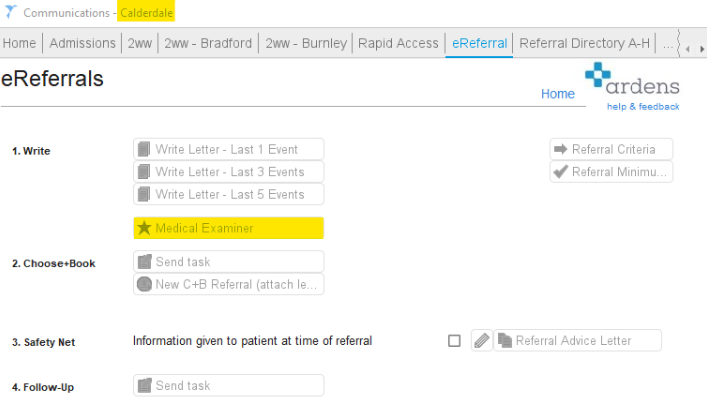This screenshot has height=408, width=707.
Task: Select Write Letter - Last 3 Events
Action: click(x=229, y=172)
